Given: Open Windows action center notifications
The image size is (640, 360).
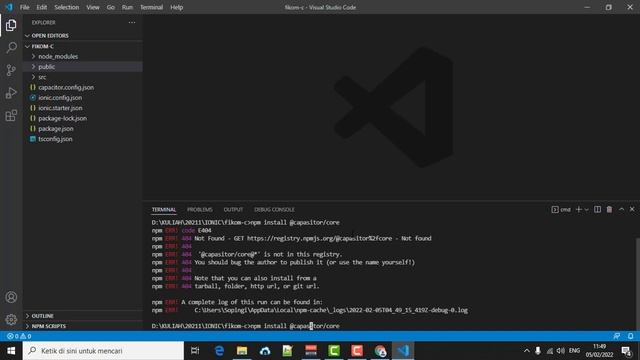Looking at the screenshot, I should 627,351.
